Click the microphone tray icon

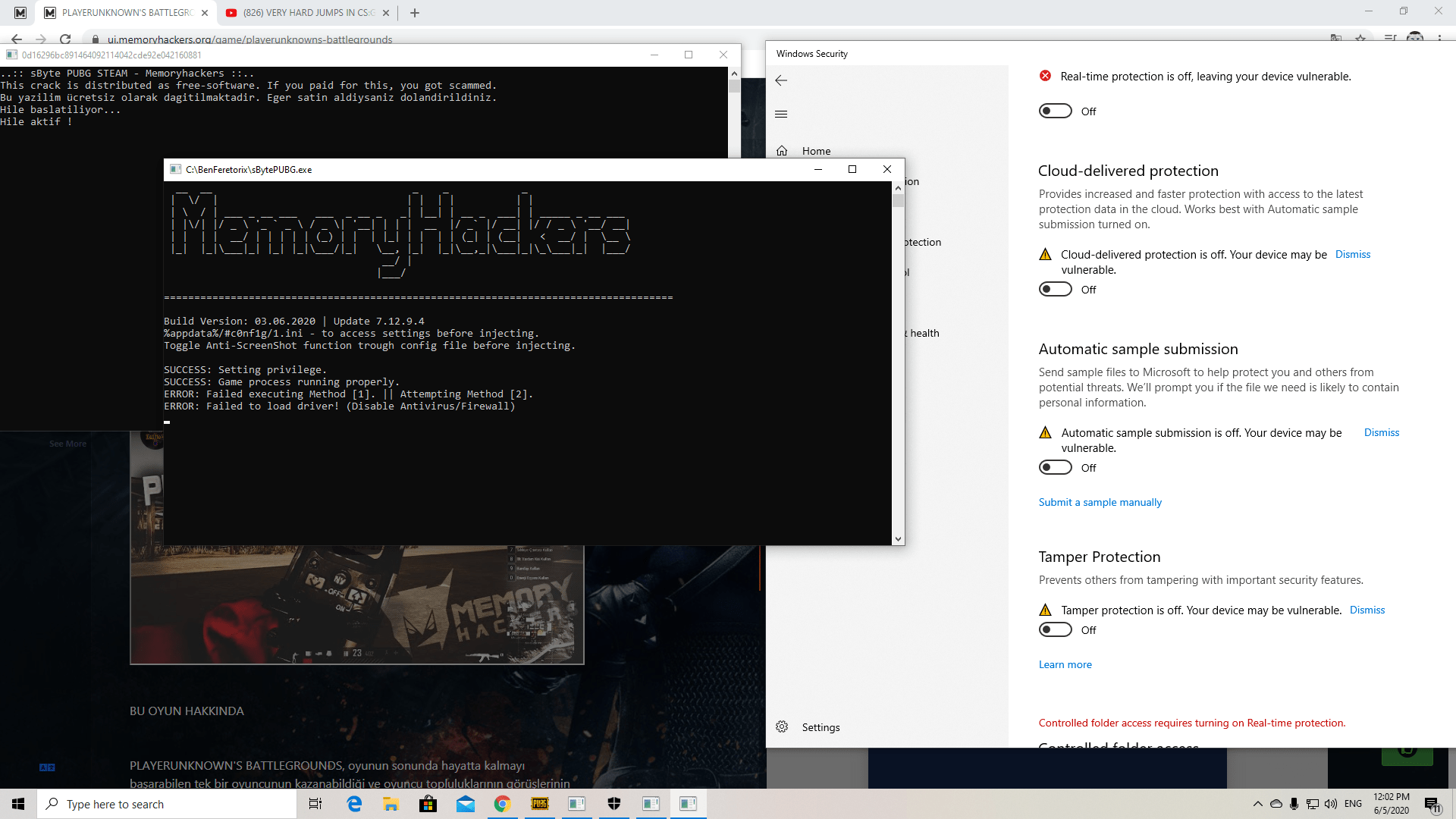tap(1294, 804)
